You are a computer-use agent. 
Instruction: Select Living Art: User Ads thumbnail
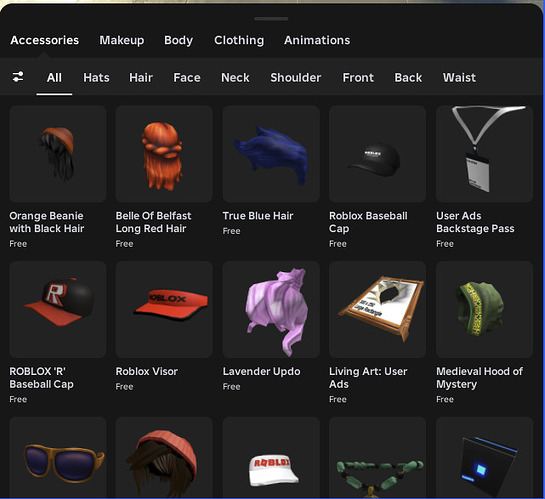pyautogui.click(x=377, y=309)
